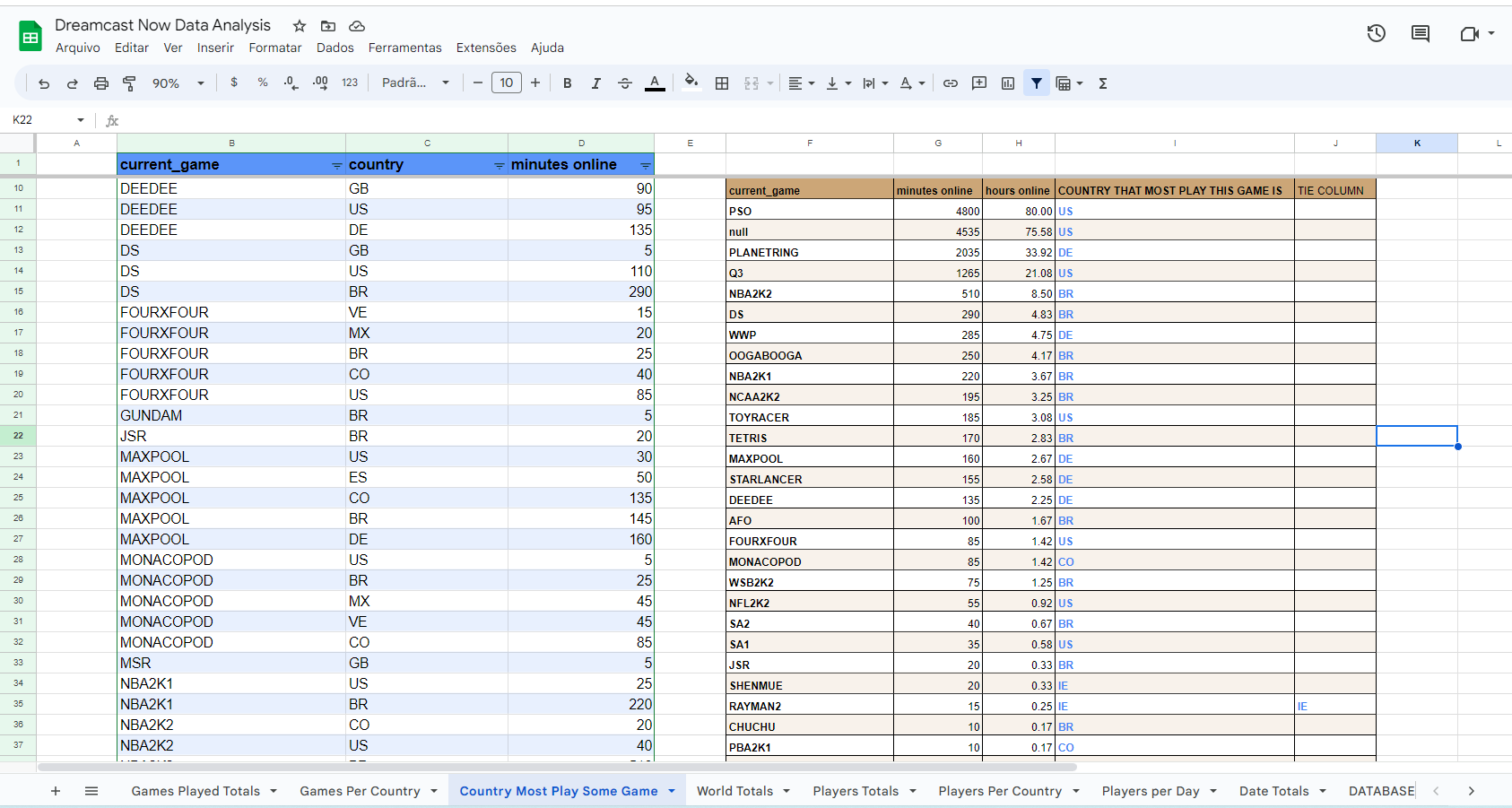Insert link icon in toolbar
1512x808 pixels.
tap(951, 83)
